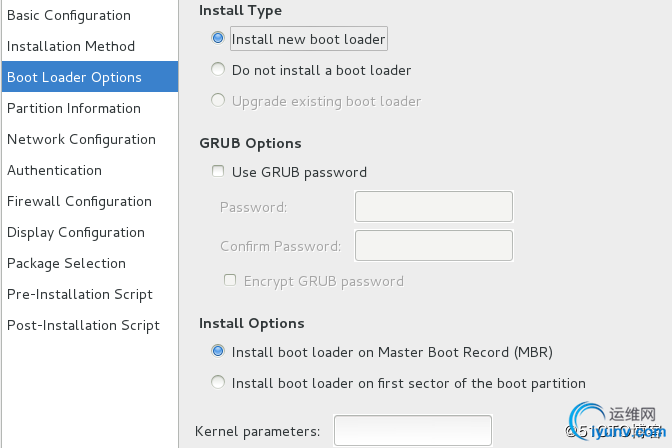Click the Kernel parameters text field

coord(412,431)
